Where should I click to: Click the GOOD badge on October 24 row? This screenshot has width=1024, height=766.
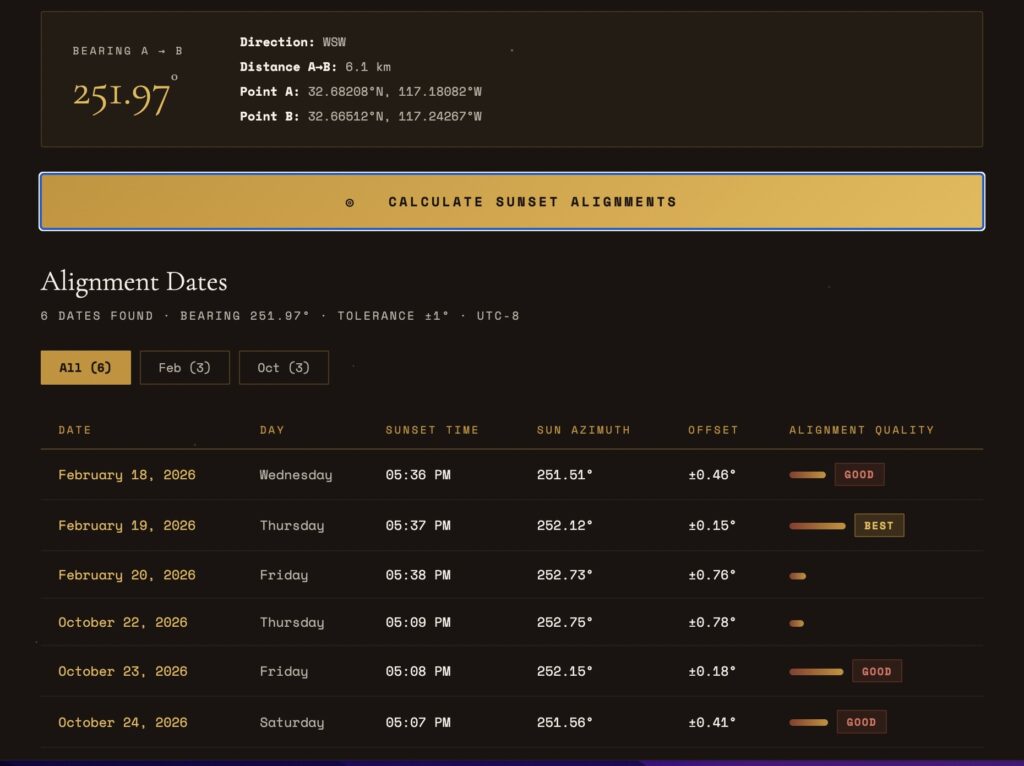click(861, 722)
